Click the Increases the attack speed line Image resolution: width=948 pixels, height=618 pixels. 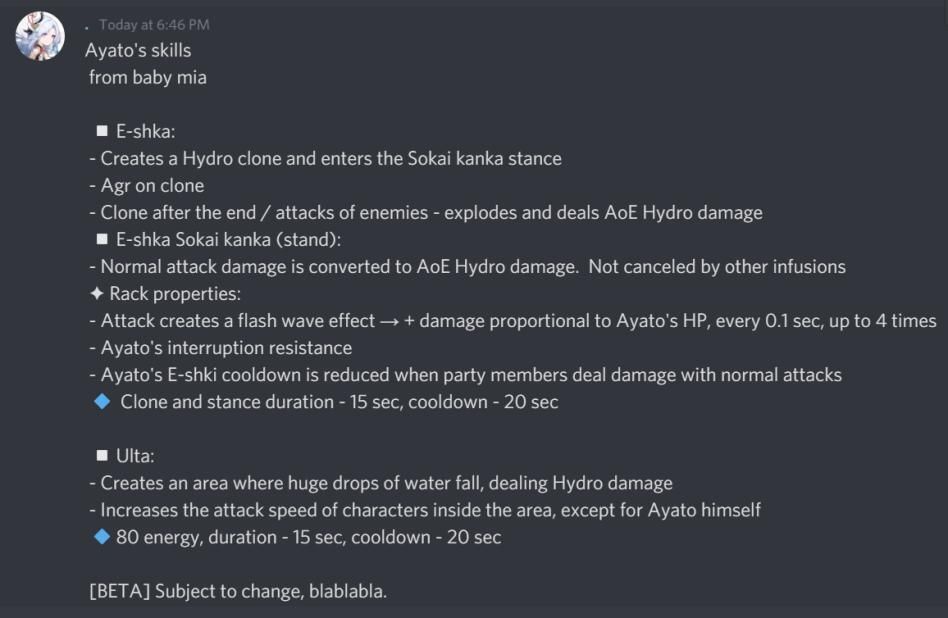(425, 510)
